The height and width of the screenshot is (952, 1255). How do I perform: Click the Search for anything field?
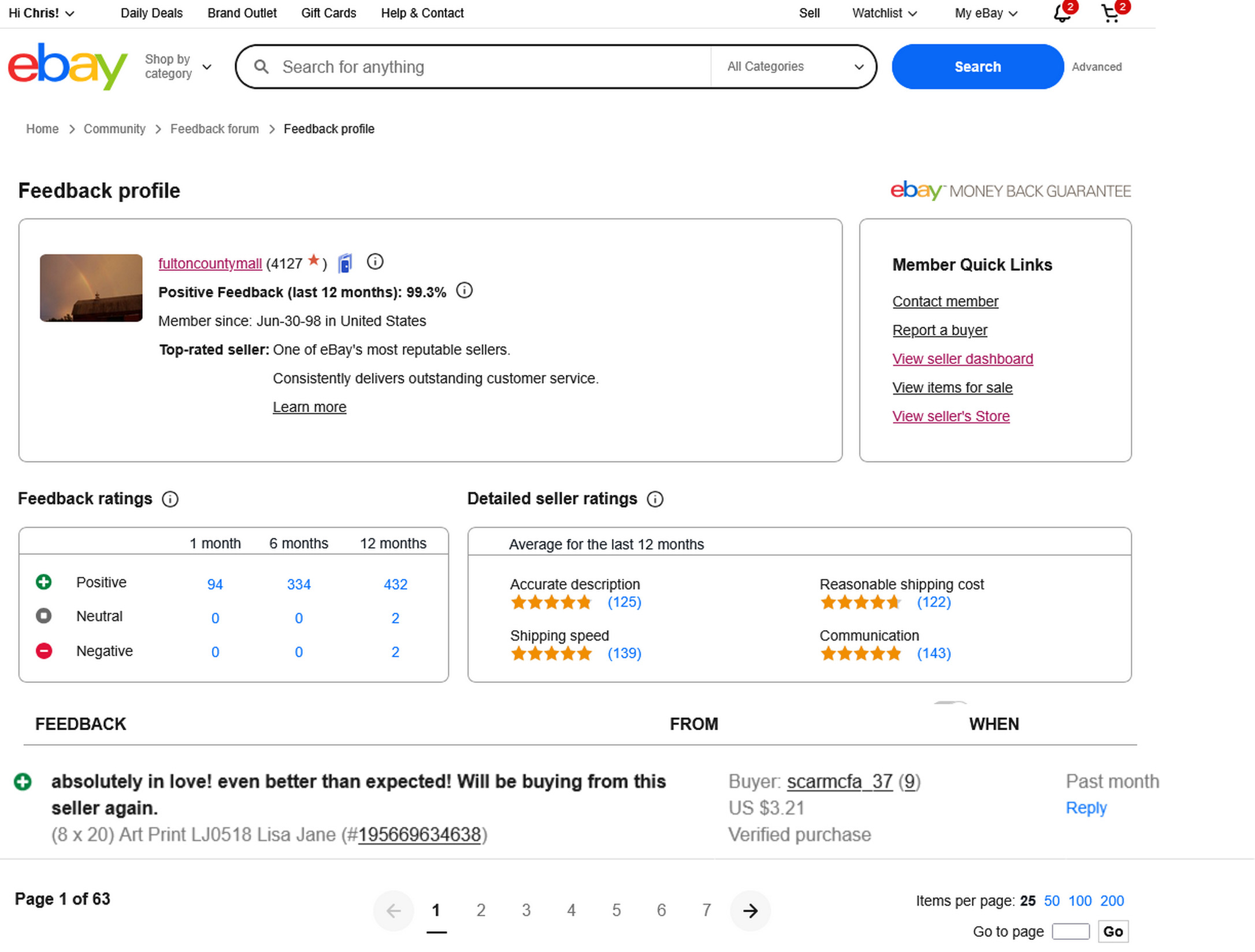pos(491,67)
